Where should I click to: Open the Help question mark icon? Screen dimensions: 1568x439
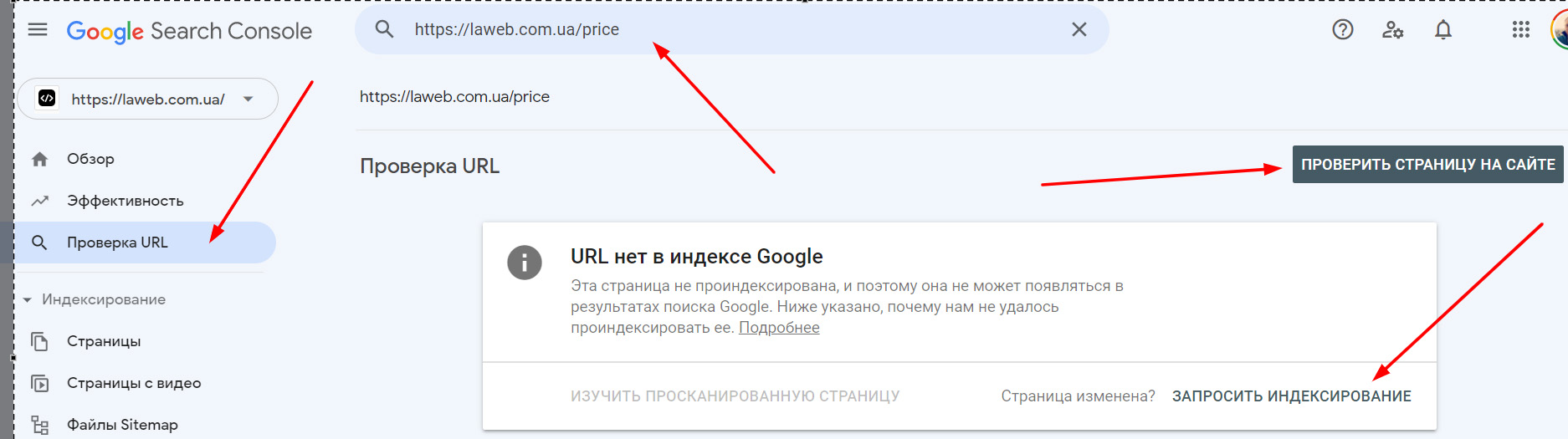click(1343, 30)
